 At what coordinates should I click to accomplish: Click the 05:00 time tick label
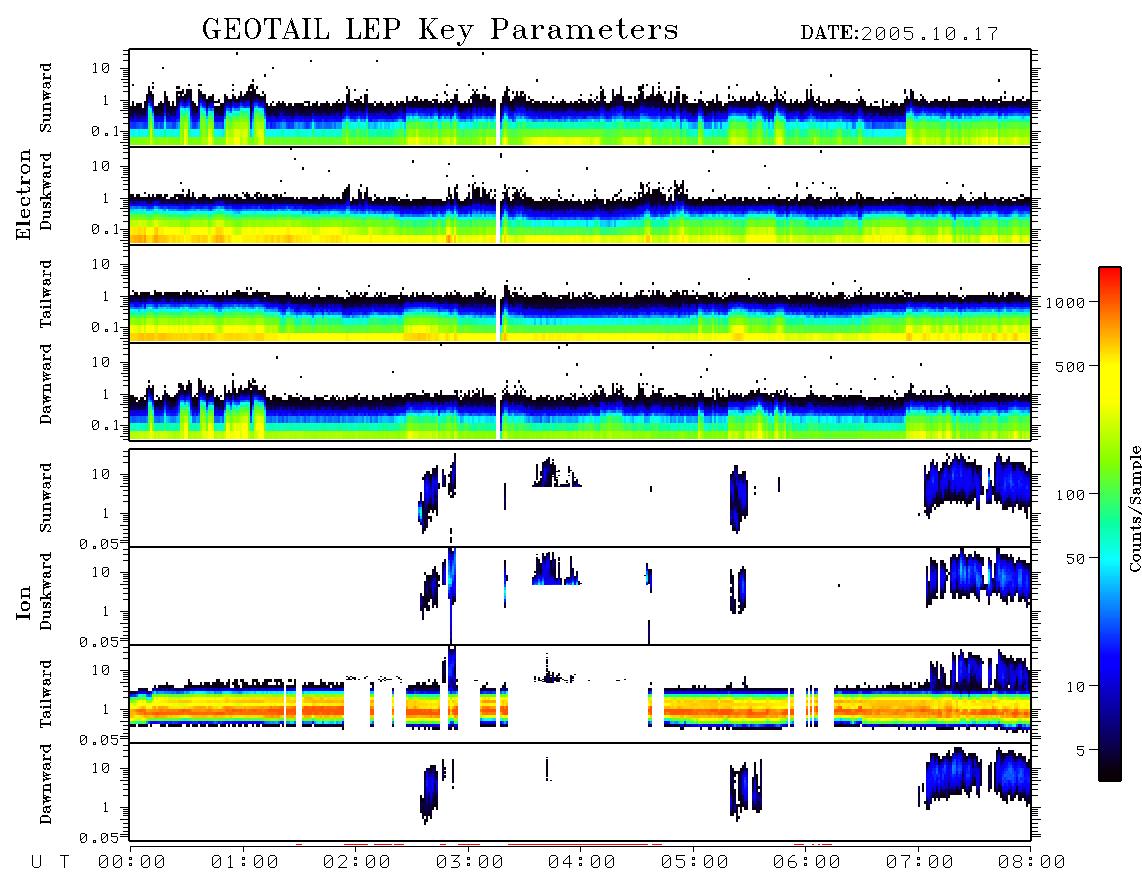tap(695, 862)
